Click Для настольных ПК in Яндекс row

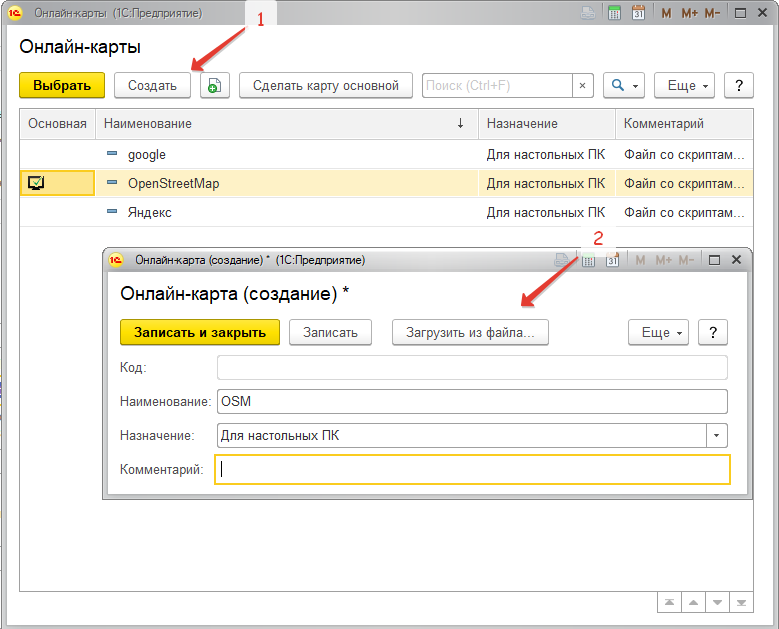click(x=546, y=213)
